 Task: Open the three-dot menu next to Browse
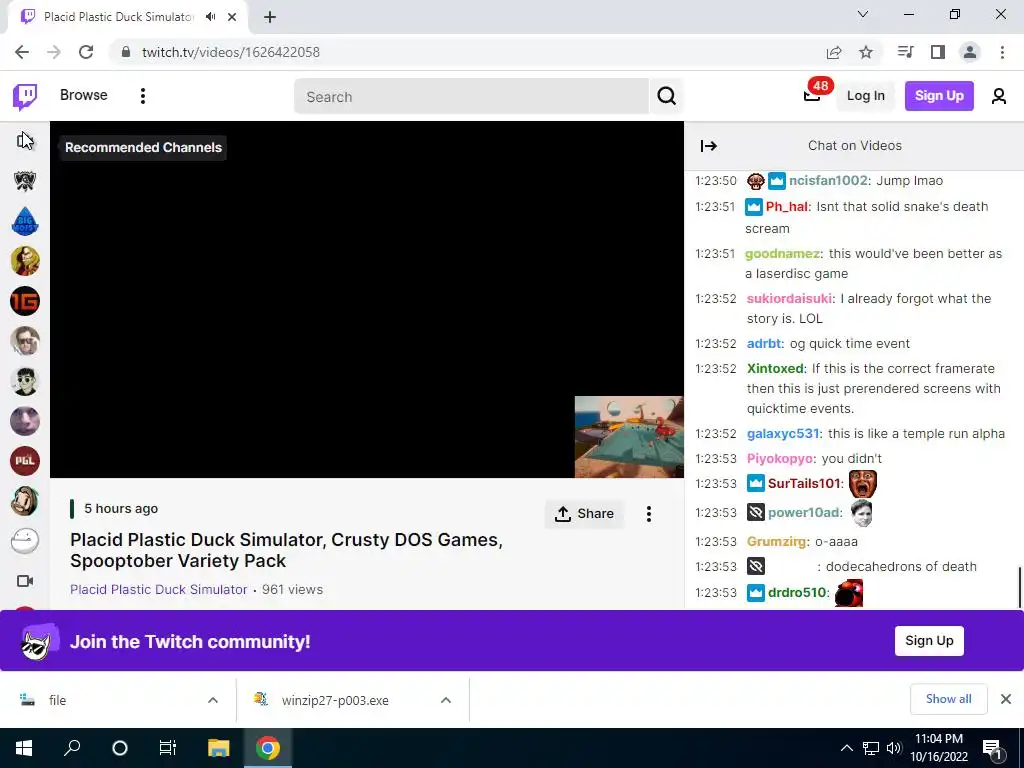(x=142, y=96)
